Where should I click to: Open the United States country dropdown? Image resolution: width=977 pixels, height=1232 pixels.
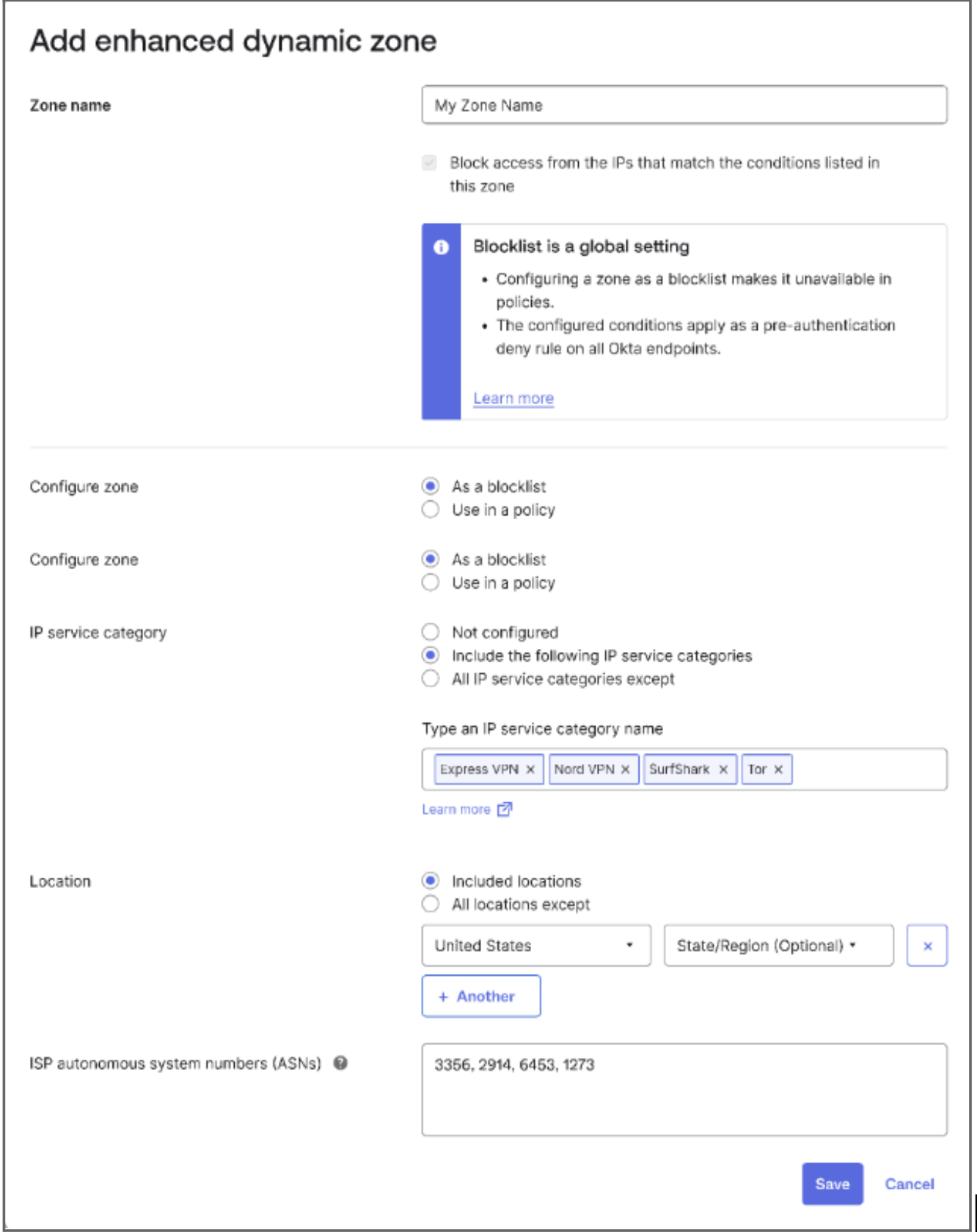[x=536, y=946]
